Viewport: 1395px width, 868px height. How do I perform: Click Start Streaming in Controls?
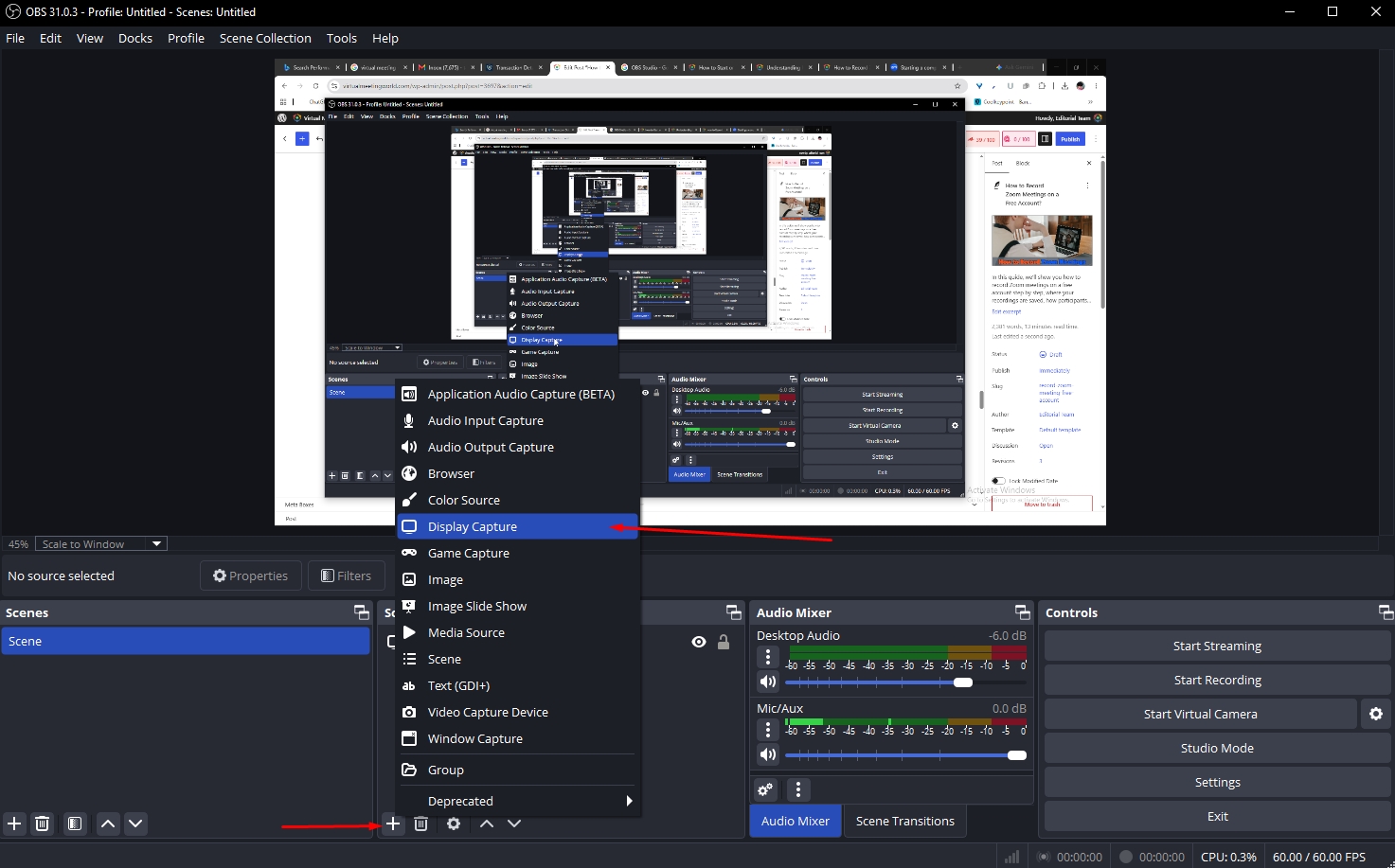click(x=1217, y=646)
